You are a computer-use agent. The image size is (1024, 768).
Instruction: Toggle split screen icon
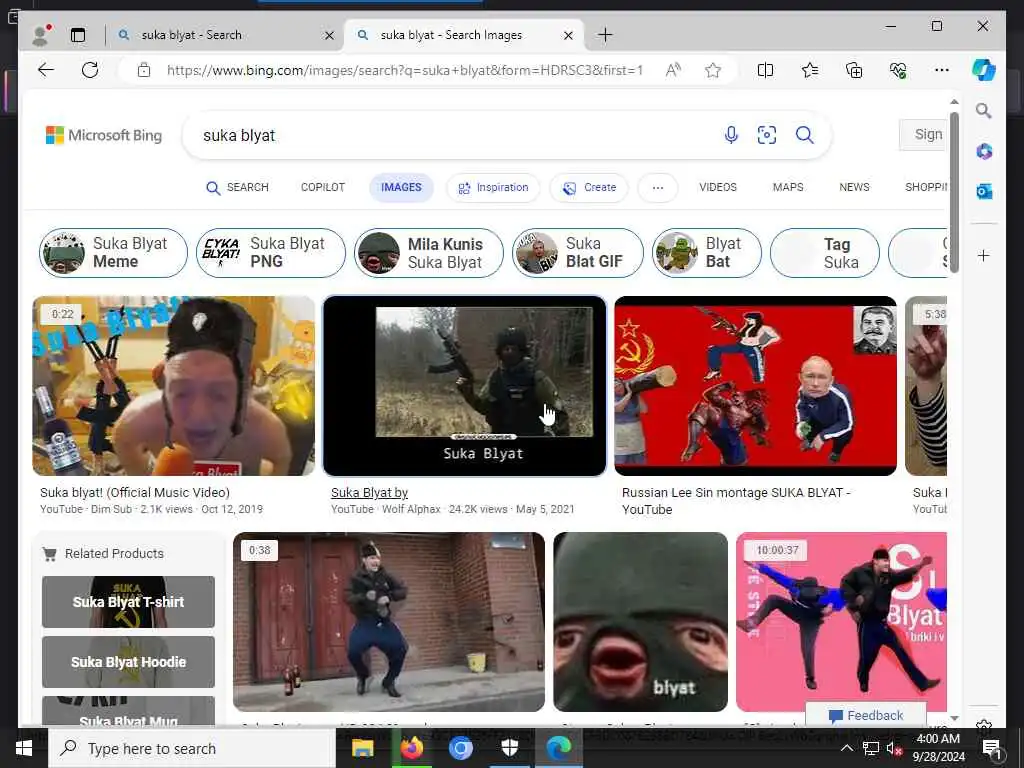coord(765,70)
